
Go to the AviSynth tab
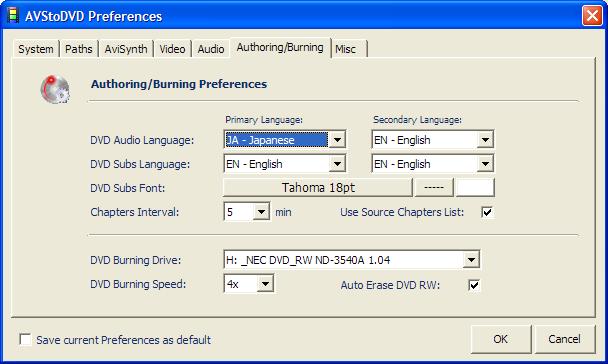(126, 49)
